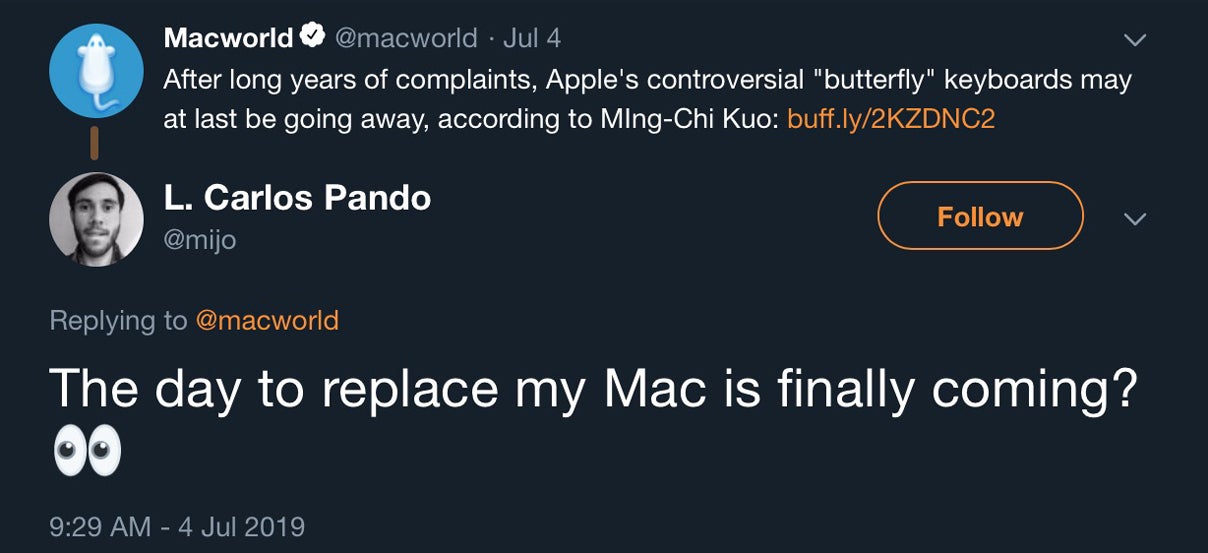Click the "Replying to" label
Screen dimensions: 1208x553
pos(118,320)
